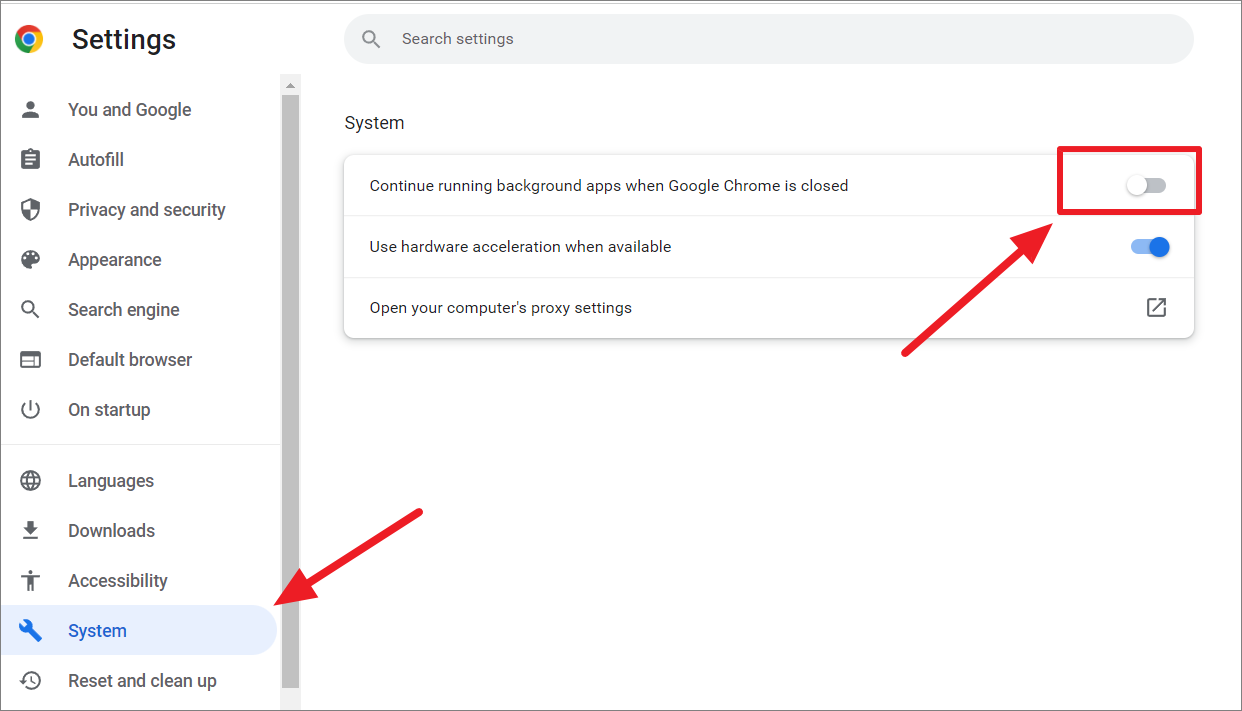Click the Accessibility figure icon
Image resolution: width=1242 pixels, height=711 pixels.
click(31, 580)
